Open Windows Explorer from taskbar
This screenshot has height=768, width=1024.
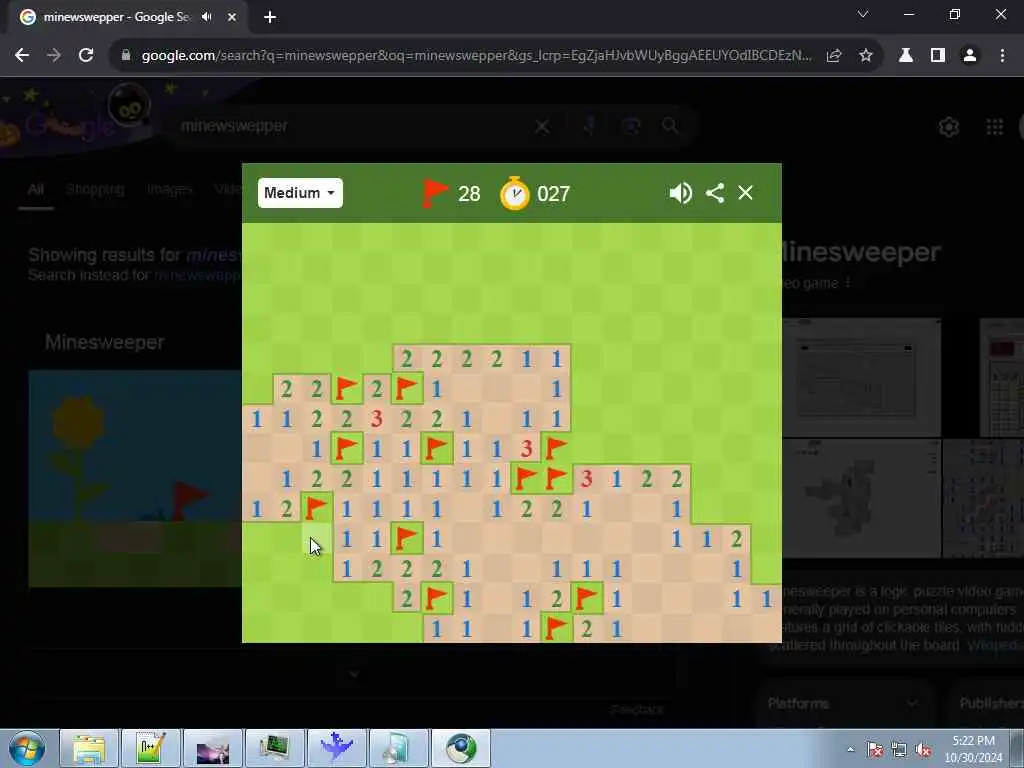tap(89, 748)
